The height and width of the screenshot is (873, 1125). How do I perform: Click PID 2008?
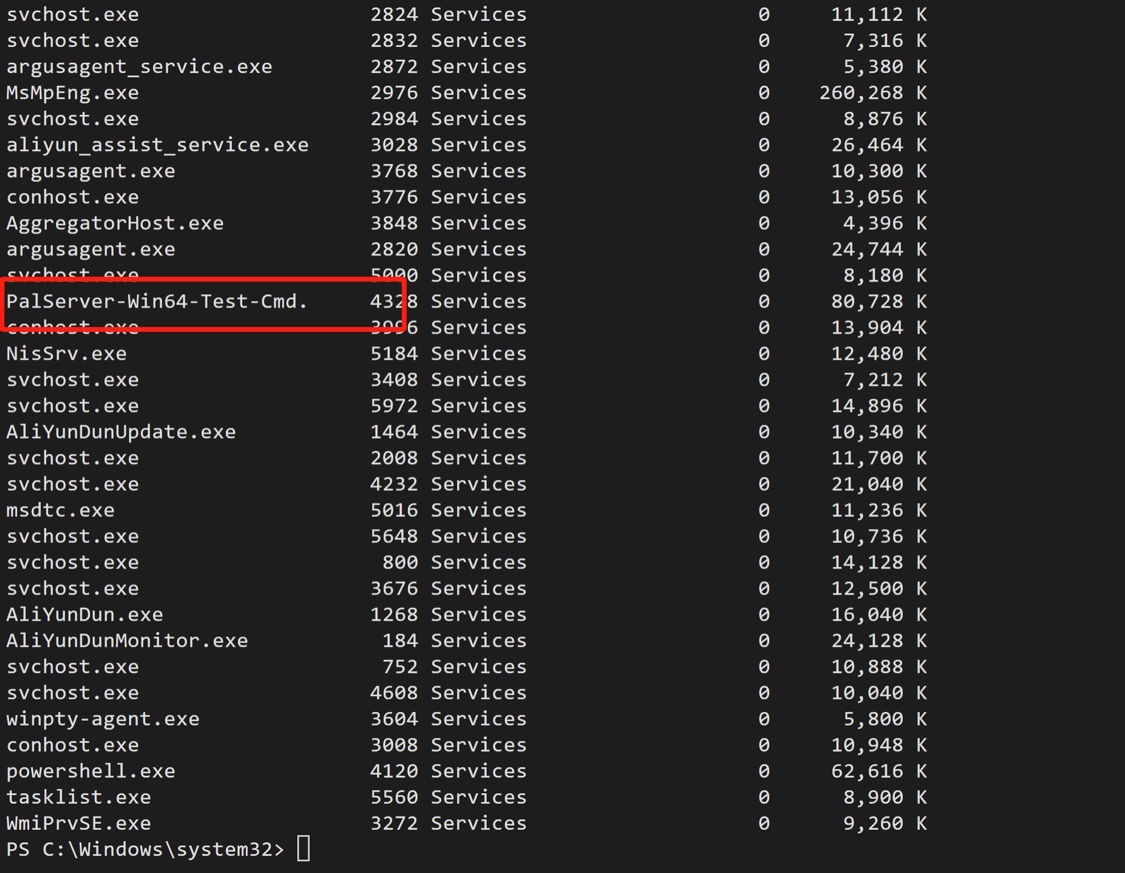(394, 458)
